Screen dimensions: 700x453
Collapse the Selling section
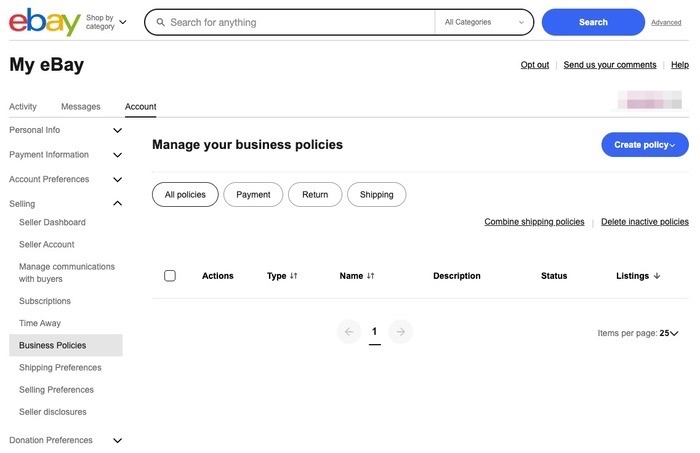(66, 204)
